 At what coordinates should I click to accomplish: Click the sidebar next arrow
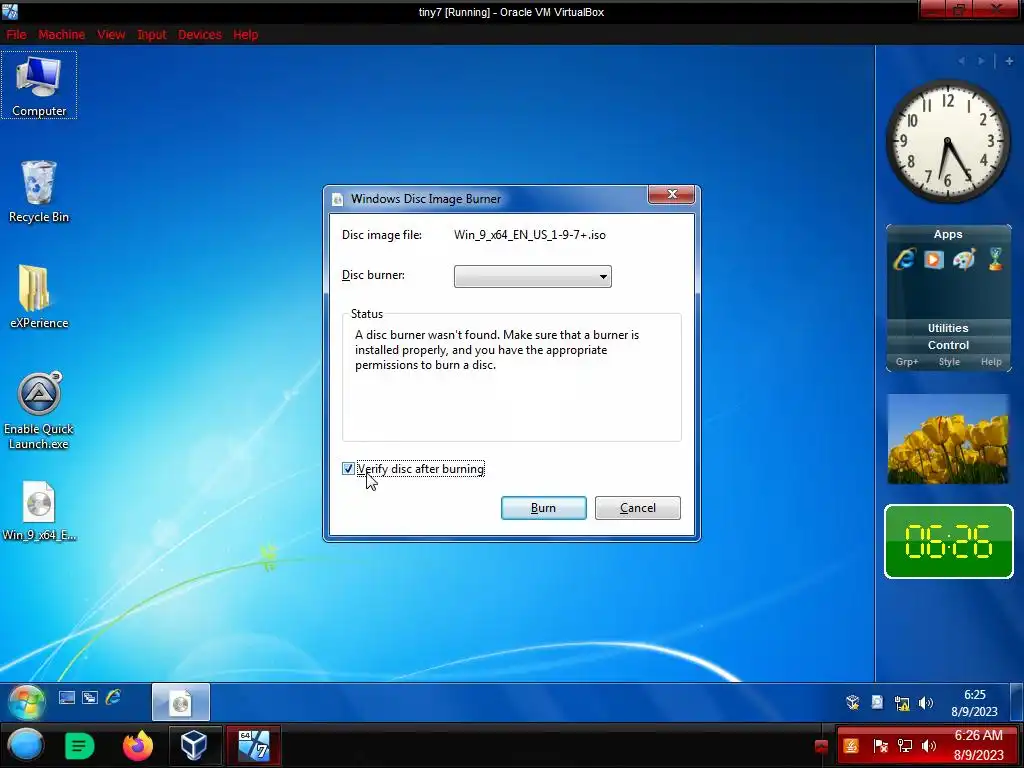coord(981,61)
